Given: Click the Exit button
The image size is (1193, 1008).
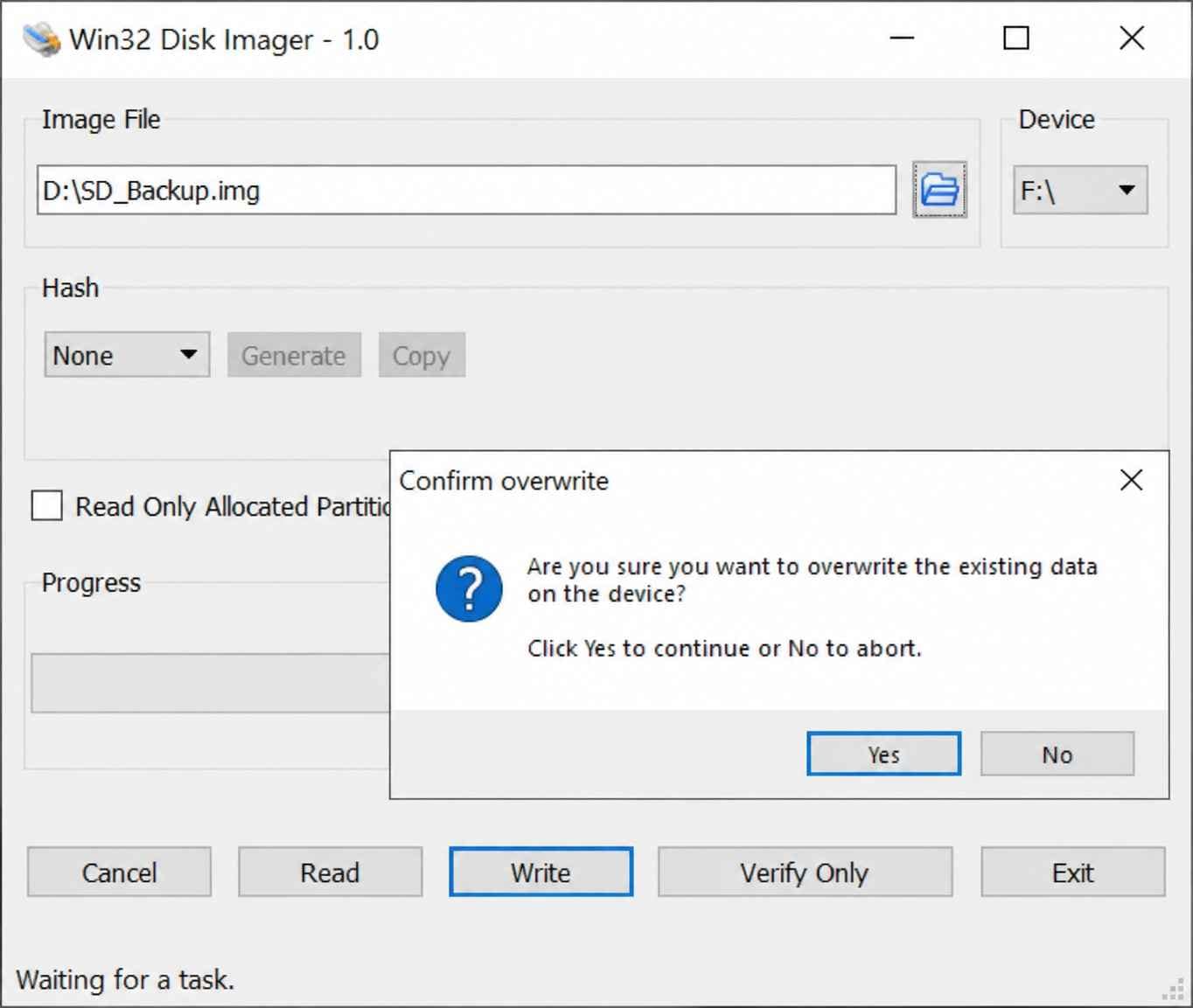Looking at the screenshot, I should point(1072,872).
